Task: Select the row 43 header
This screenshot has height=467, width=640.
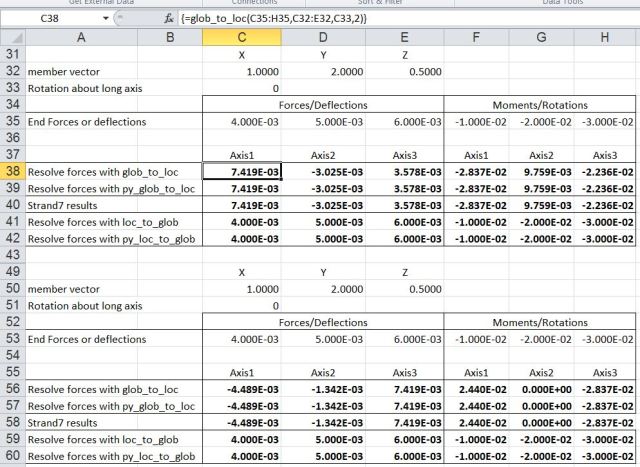Action: pyautogui.click(x=11, y=255)
